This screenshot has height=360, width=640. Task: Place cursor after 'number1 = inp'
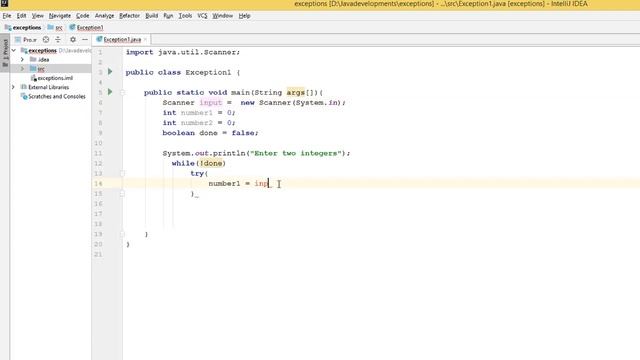pos(269,184)
